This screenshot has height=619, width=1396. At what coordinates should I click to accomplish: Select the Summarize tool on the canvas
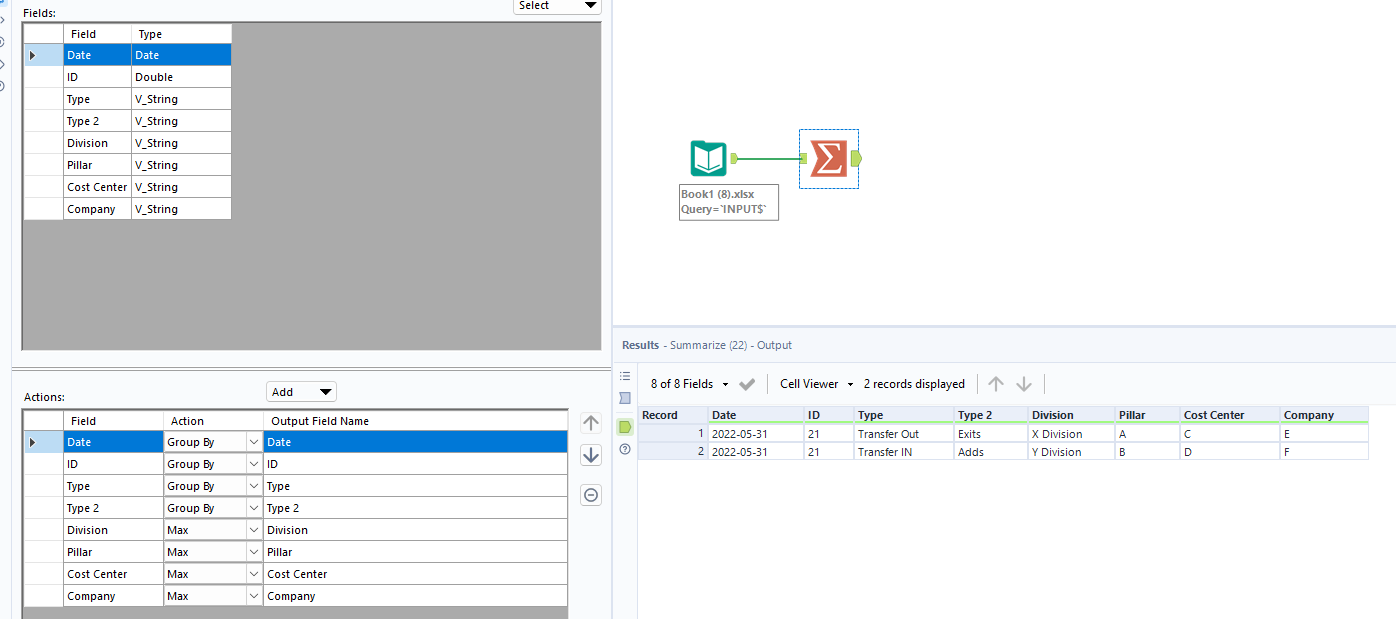(828, 158)
